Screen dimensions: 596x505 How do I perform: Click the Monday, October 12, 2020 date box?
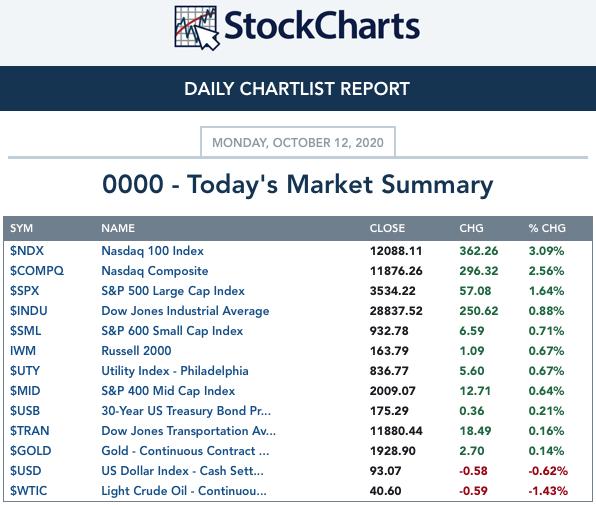pyautogui.click(x=298, y=142)
